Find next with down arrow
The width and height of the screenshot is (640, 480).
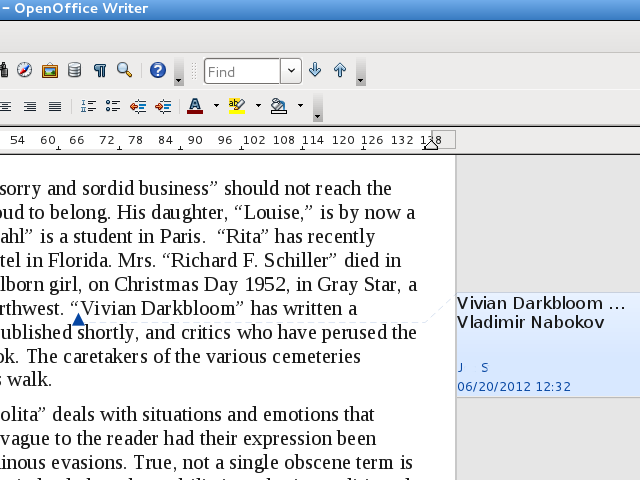click(x=315, y=70)
